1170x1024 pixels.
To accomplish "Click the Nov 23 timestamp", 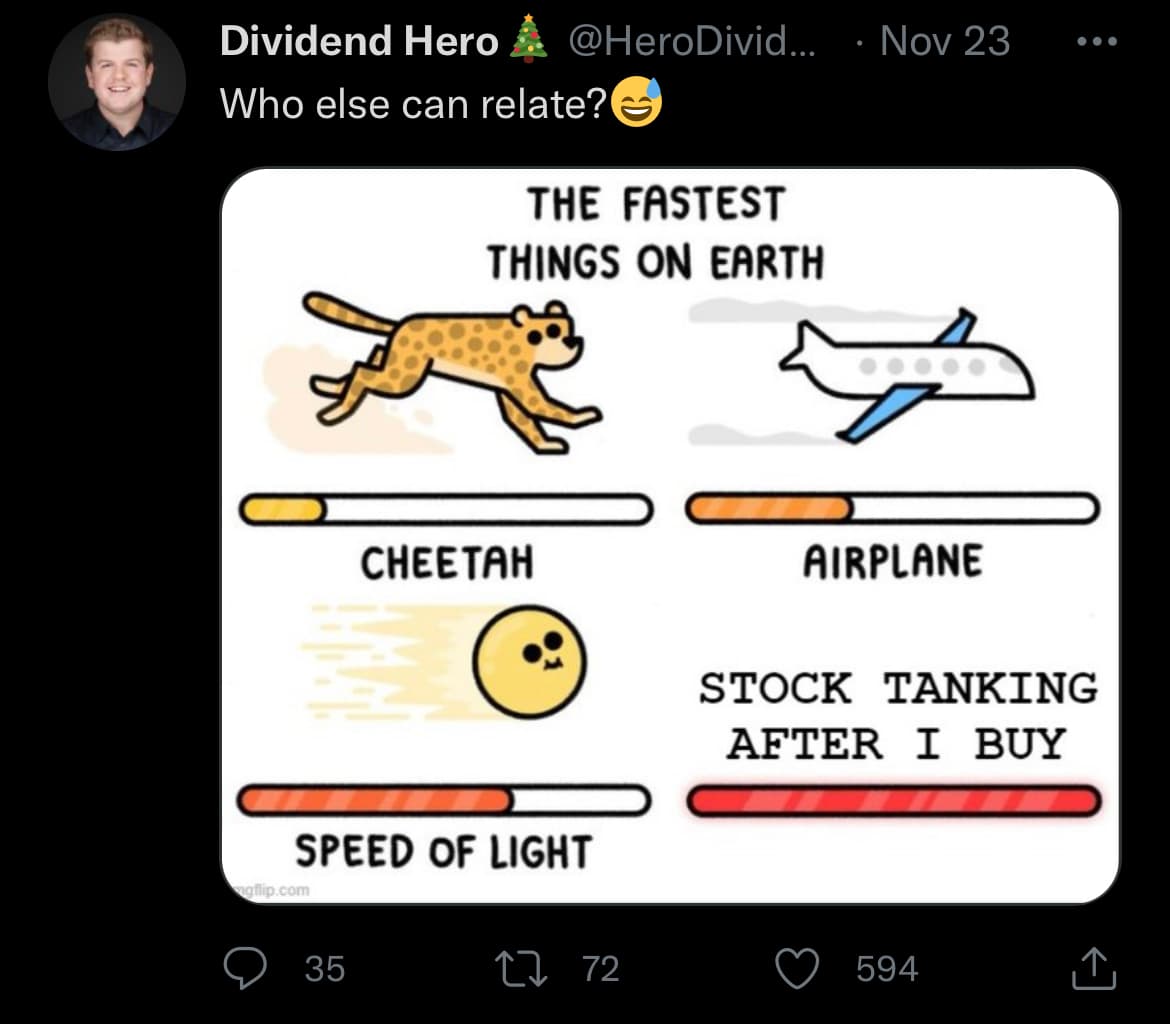I will click(x=945, y=41).
